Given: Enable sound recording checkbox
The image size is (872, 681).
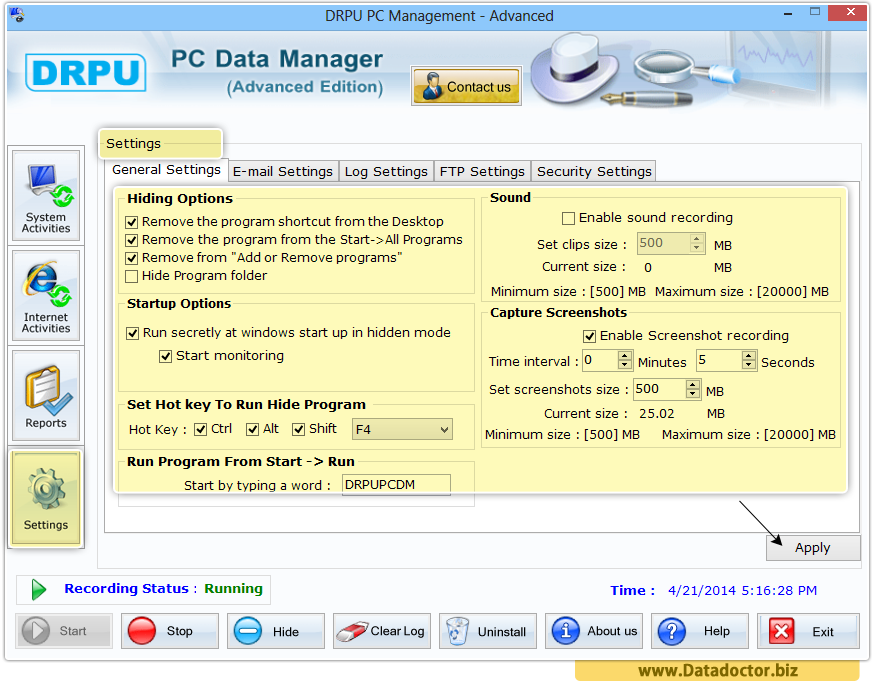Looking at the screenshot, I should pyautogui.click(x=568, y=218).
